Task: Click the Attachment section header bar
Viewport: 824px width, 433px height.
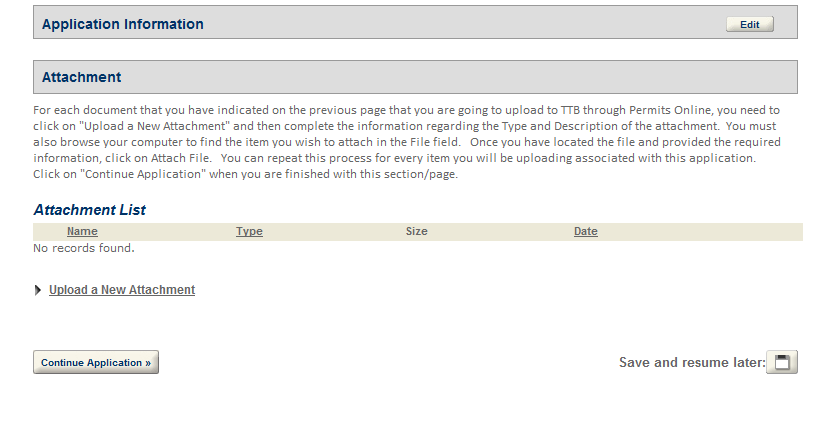Action: point(415,77)
